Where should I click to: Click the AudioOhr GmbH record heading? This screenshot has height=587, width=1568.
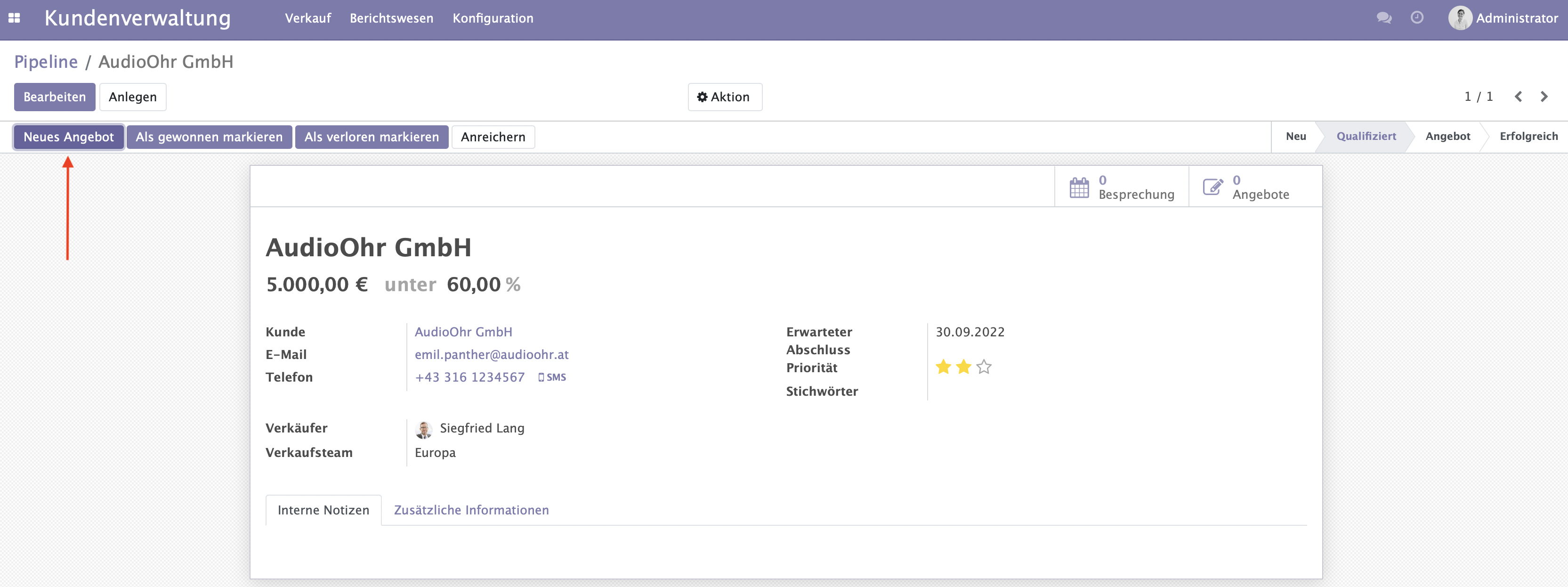(x=368, y=247)
